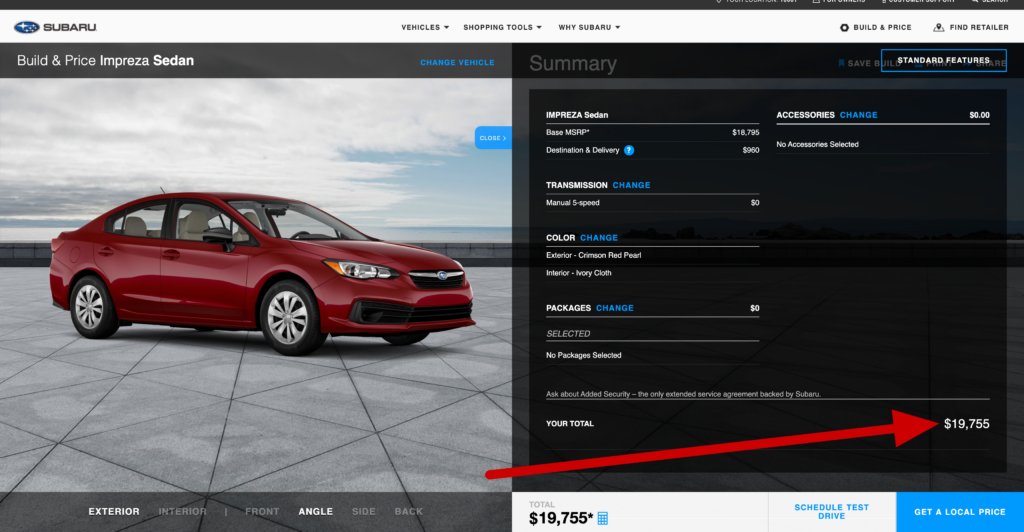Click the Find Retailer map pin icon

(938, 27)
